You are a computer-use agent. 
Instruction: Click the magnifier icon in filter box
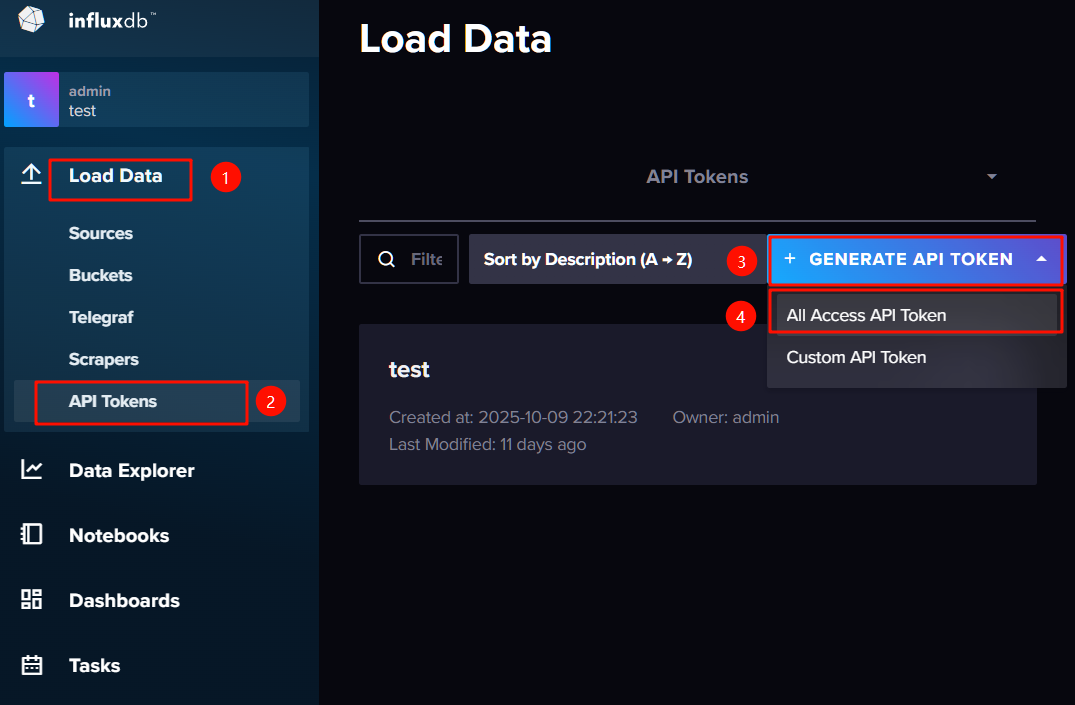point(386,260)
